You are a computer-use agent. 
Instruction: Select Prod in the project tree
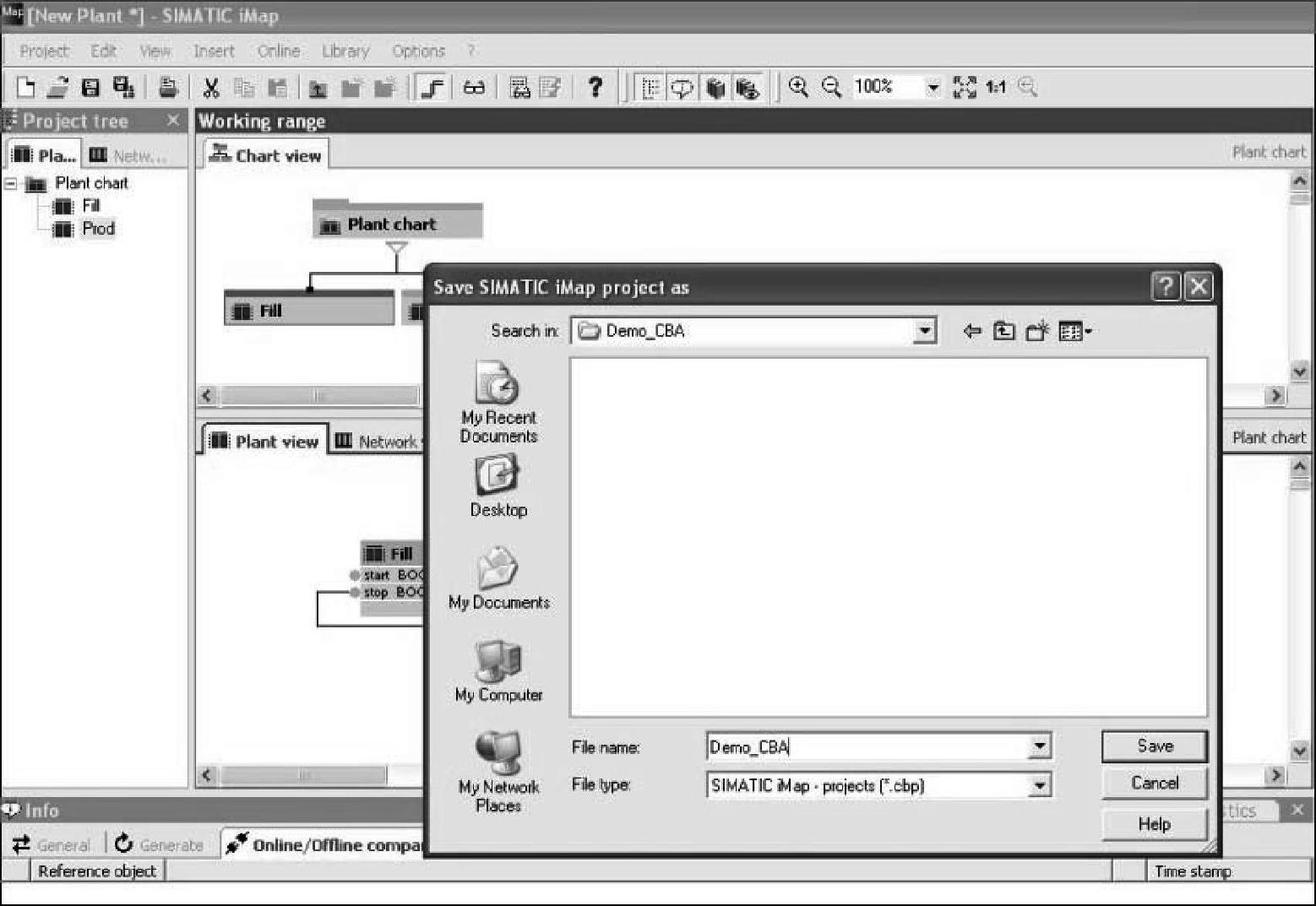(98, 228)
